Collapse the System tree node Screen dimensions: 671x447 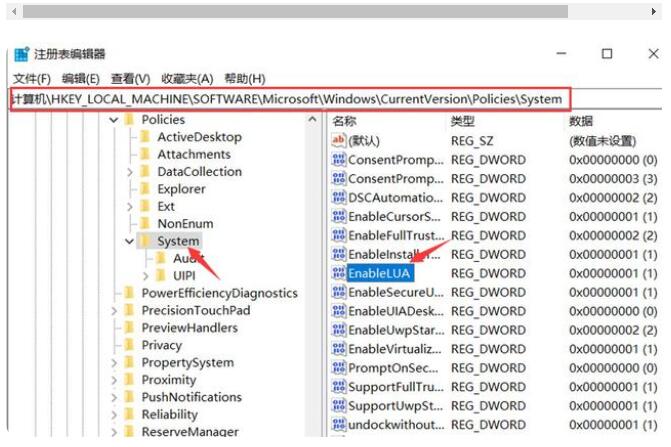pos(129,241)
